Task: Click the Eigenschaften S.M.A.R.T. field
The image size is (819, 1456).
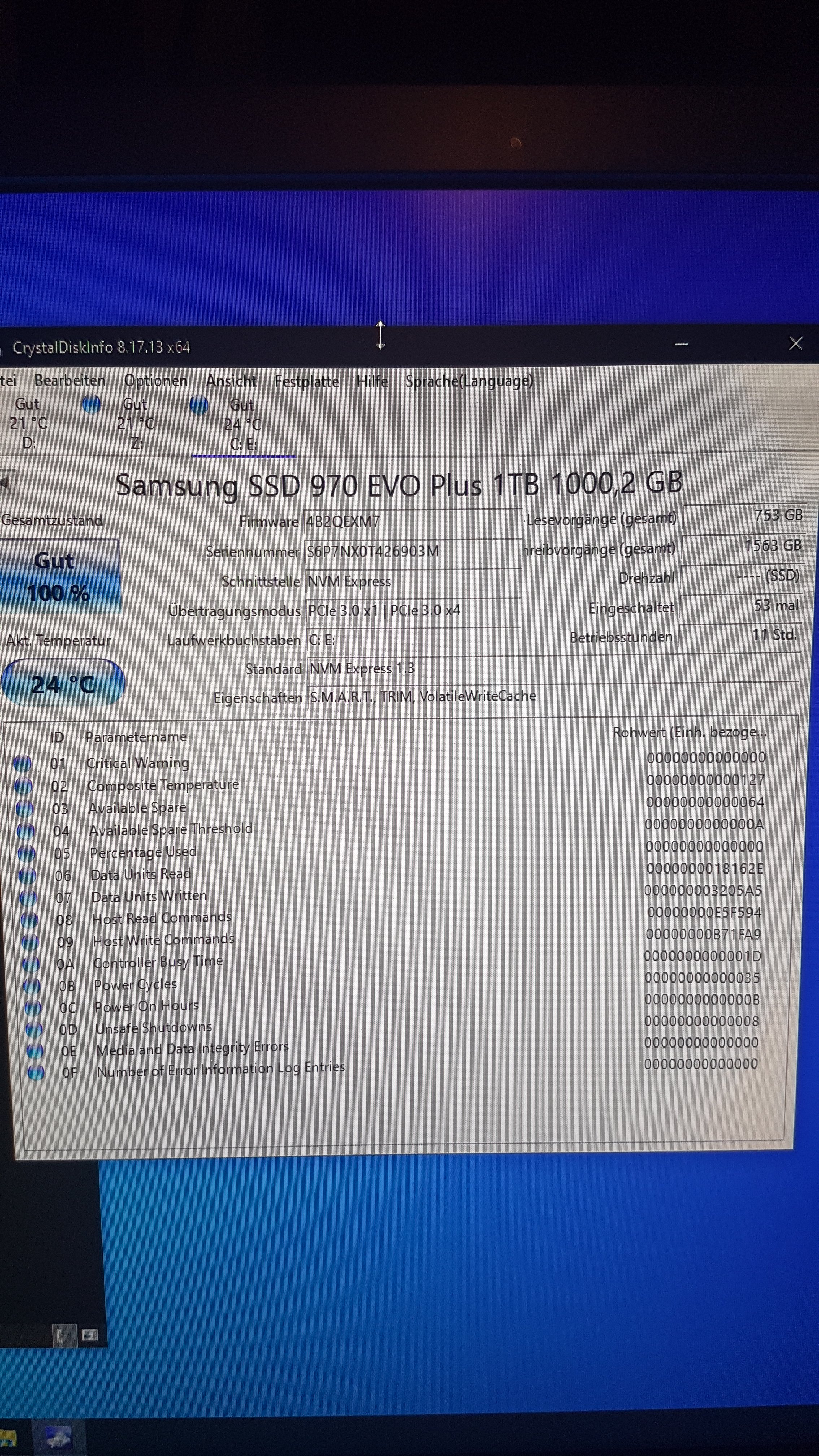Action: pos(553,696)
